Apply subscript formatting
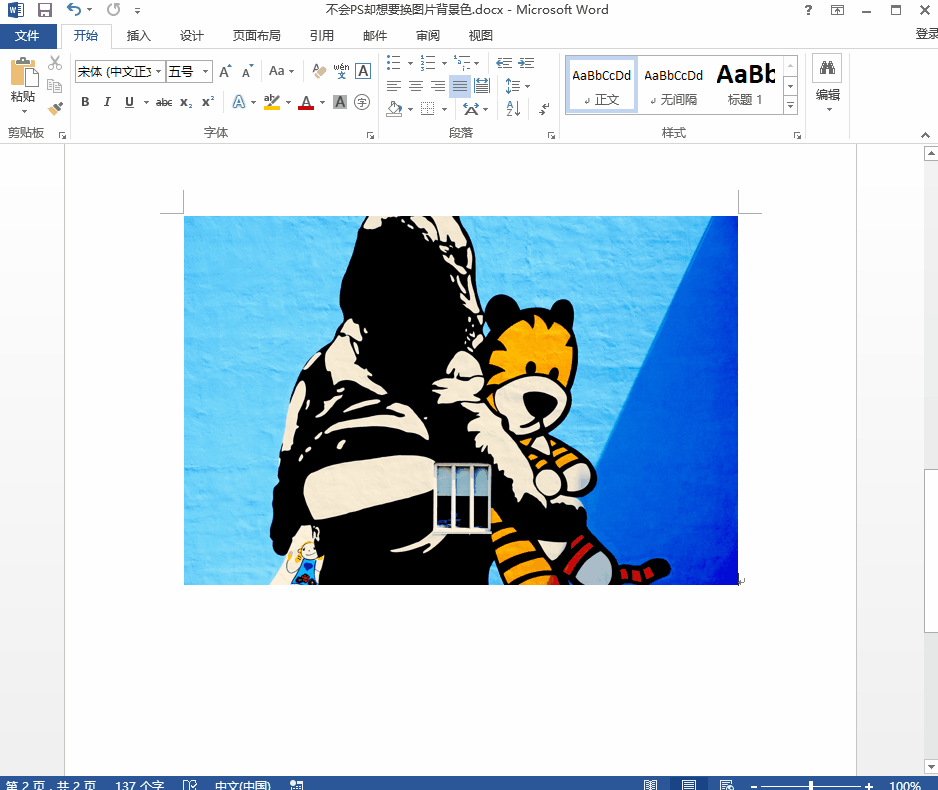The width and height of the screenshot is (938, 790). [186, 102]
